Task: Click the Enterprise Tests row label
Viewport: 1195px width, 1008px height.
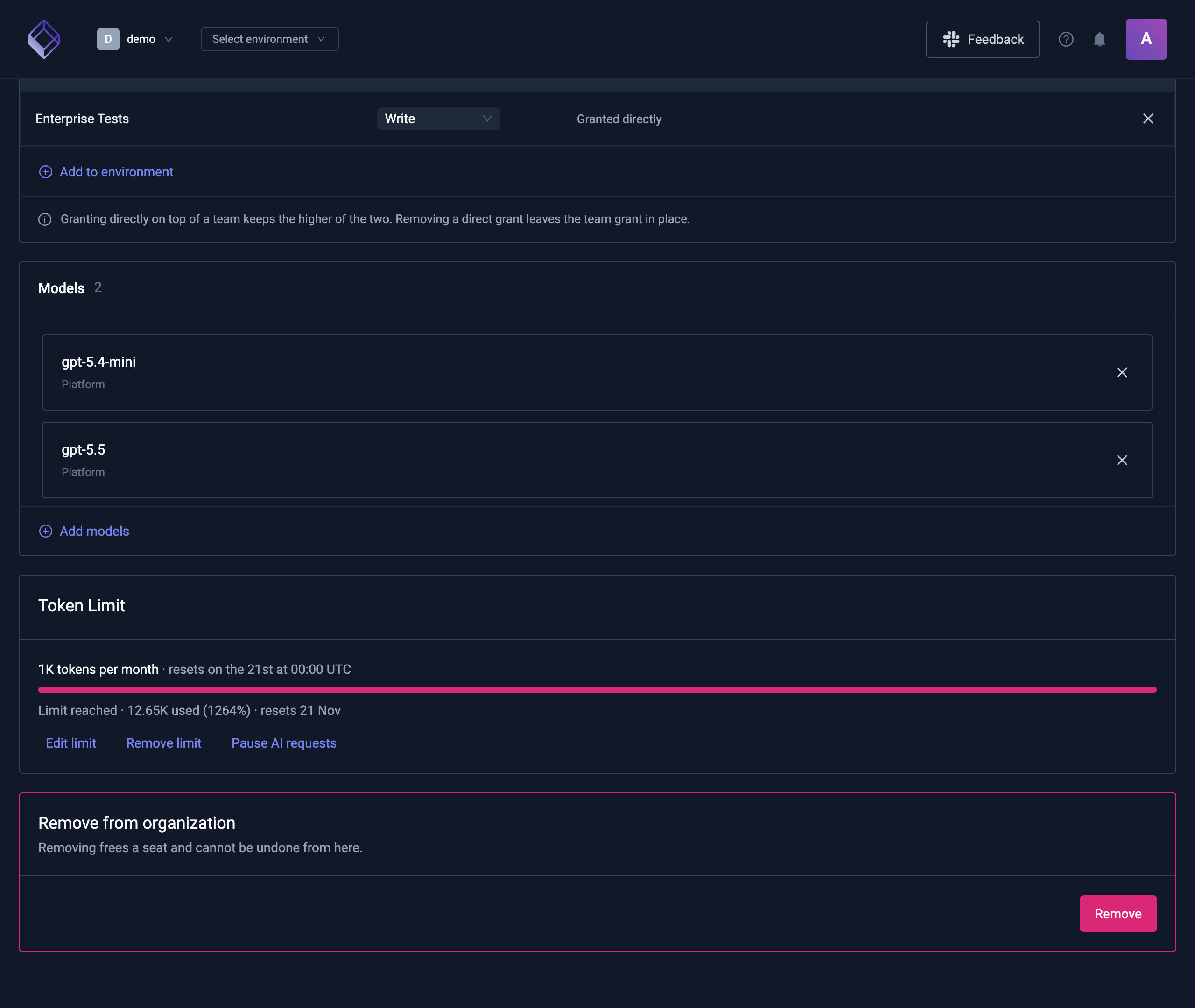Action: (x=82, y=118)
